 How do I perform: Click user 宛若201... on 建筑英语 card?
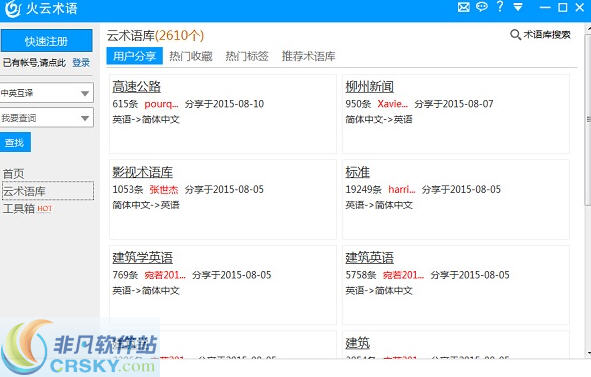point(403,275)
